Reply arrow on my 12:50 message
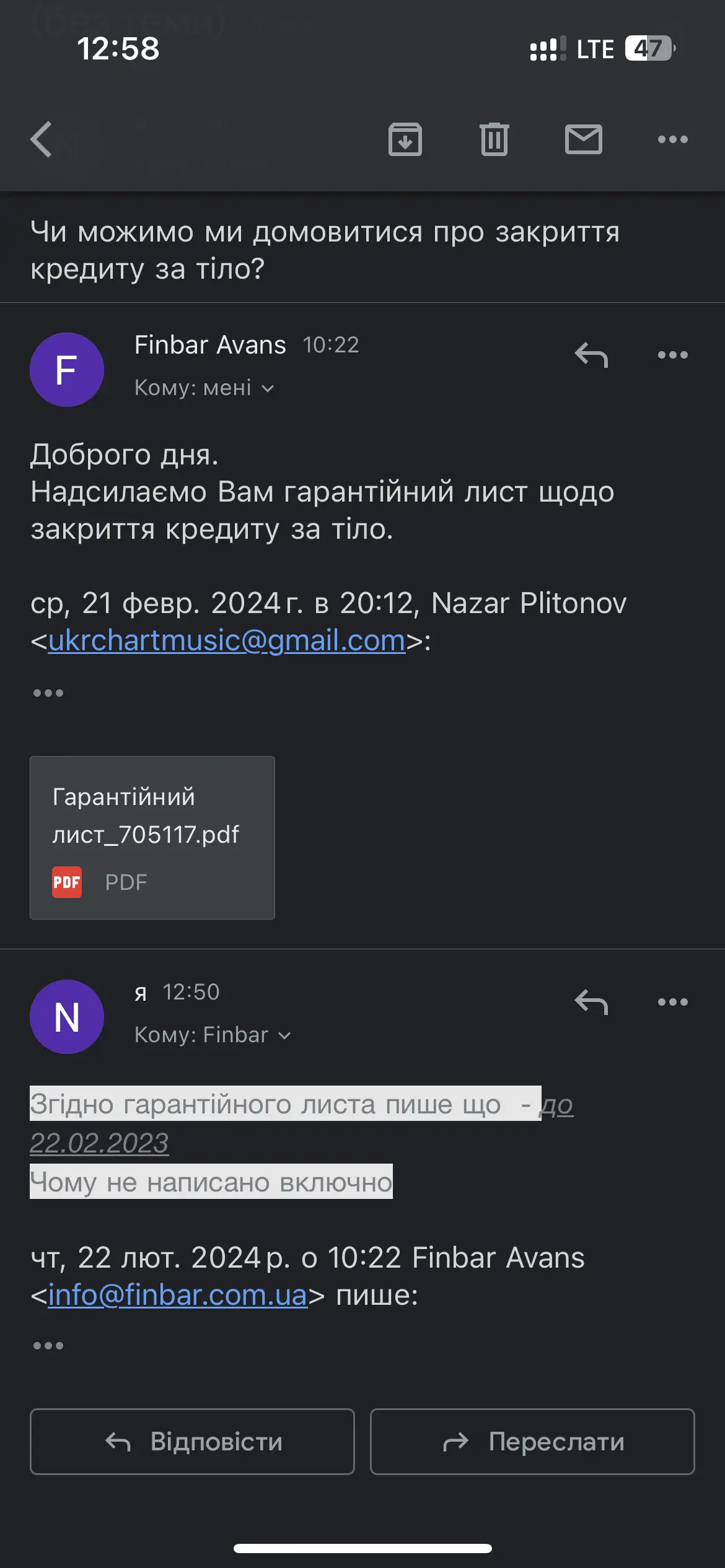This screenshot has height=1568, width=725. pos(591,1002)
